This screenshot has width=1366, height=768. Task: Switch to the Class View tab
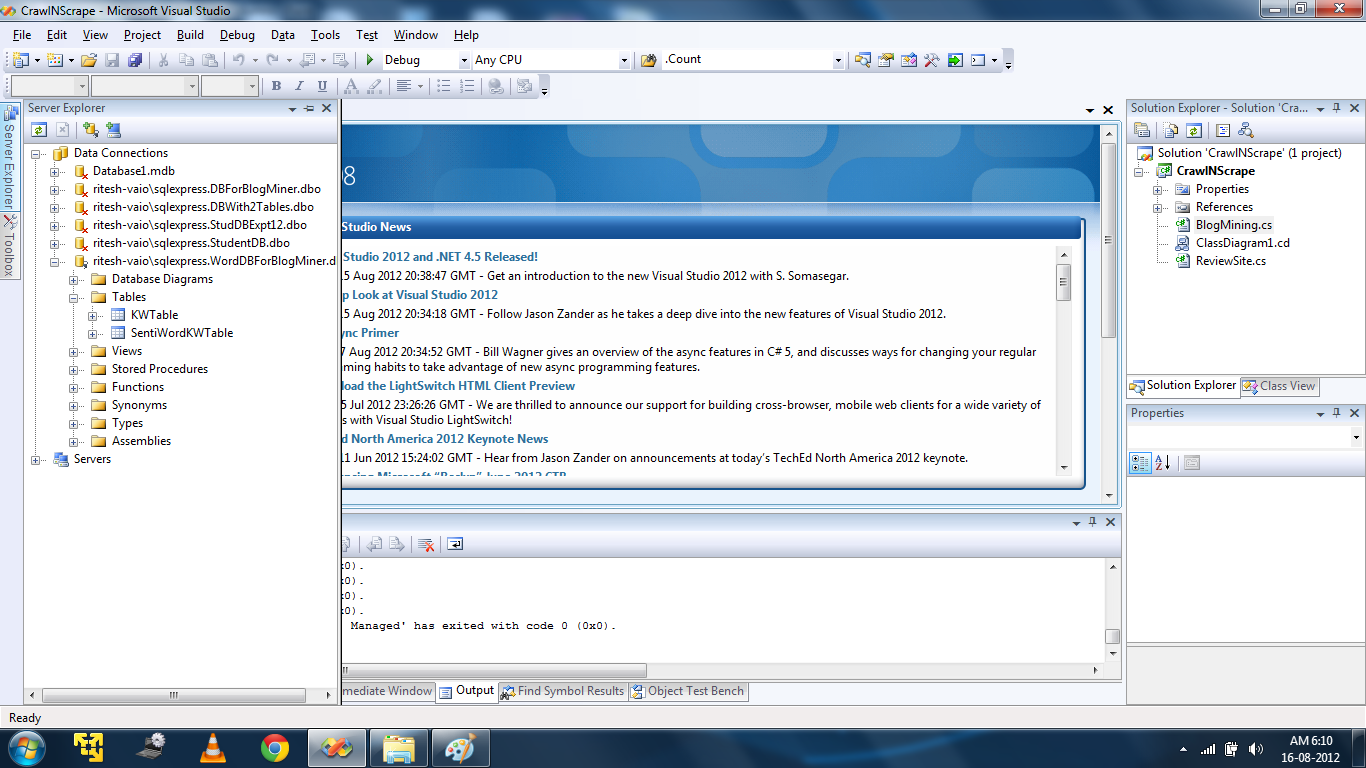coord(1280,386)
